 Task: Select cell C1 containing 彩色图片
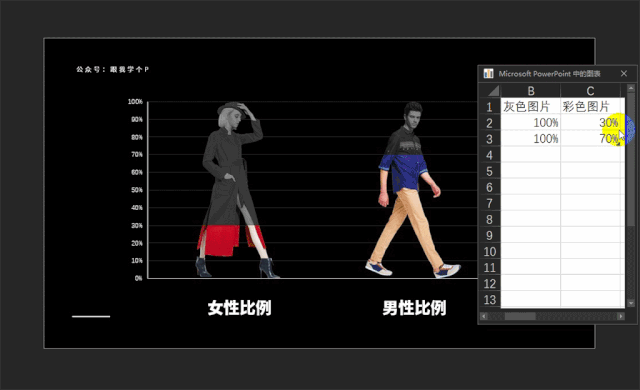[590, 106]
